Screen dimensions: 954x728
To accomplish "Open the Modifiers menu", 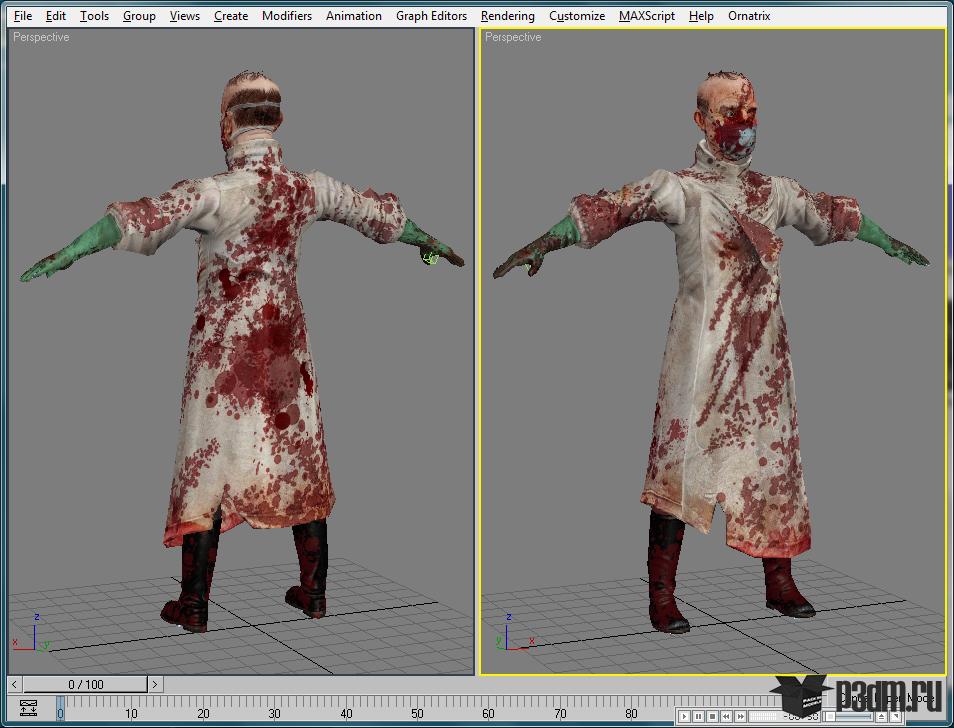I will tap(286, 16).
